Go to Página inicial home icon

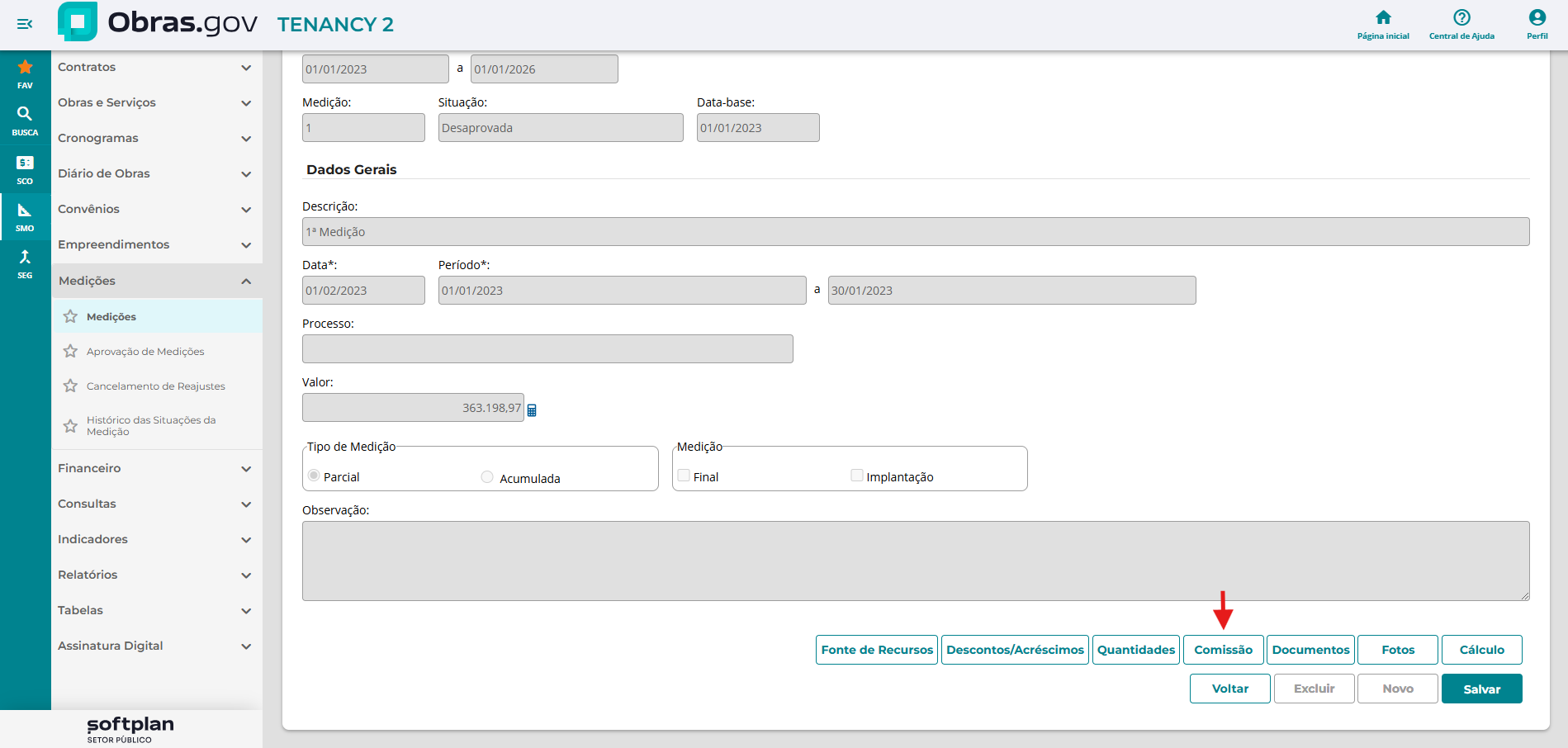point(1383,23)
